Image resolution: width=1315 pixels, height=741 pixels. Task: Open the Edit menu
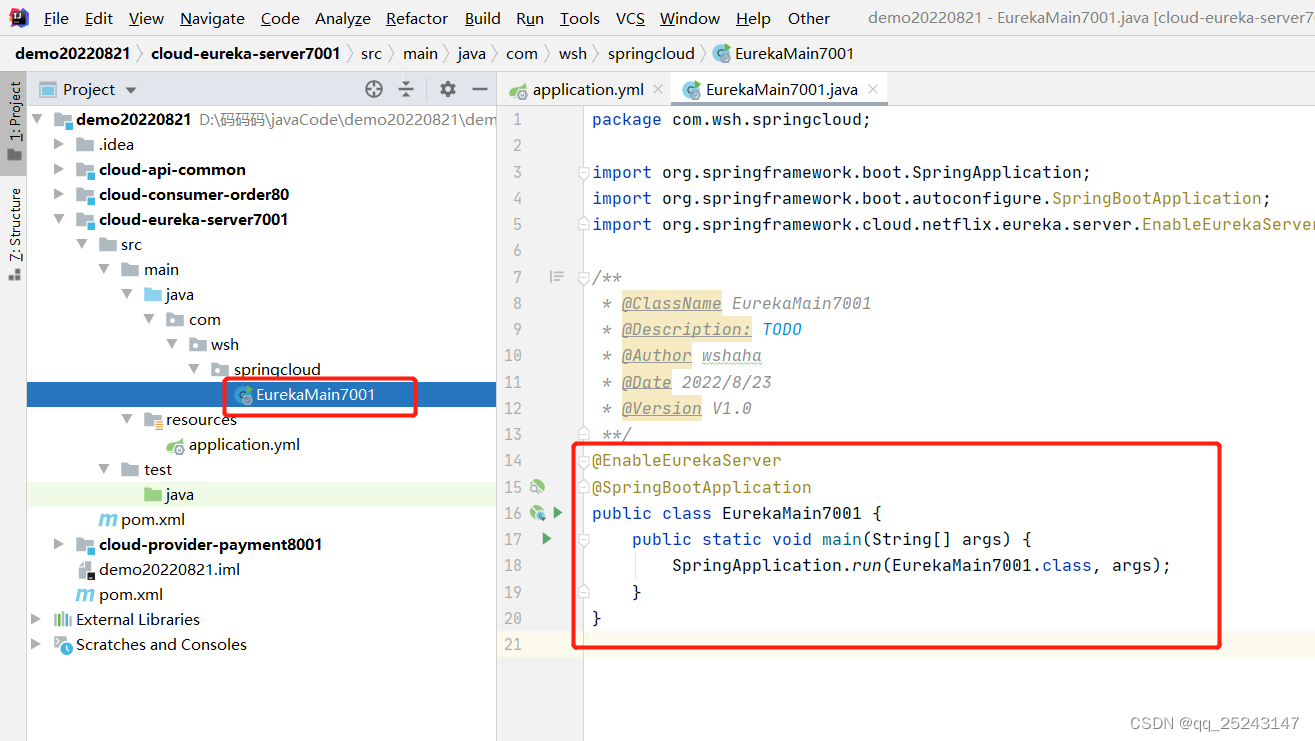(x=99, y=18)
